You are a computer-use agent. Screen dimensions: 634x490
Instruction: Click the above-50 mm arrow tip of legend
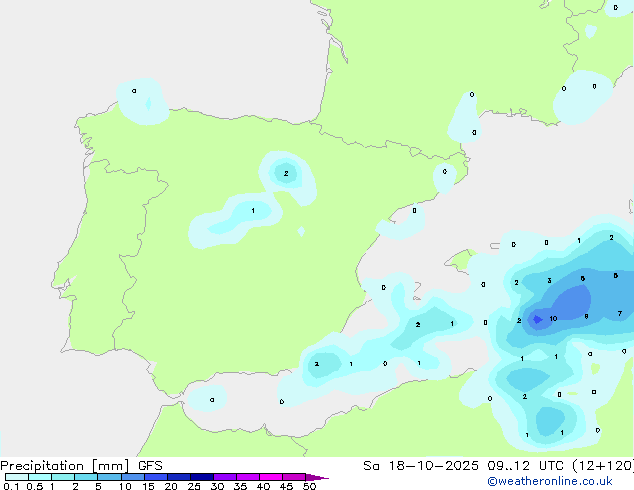coord(317,477)
